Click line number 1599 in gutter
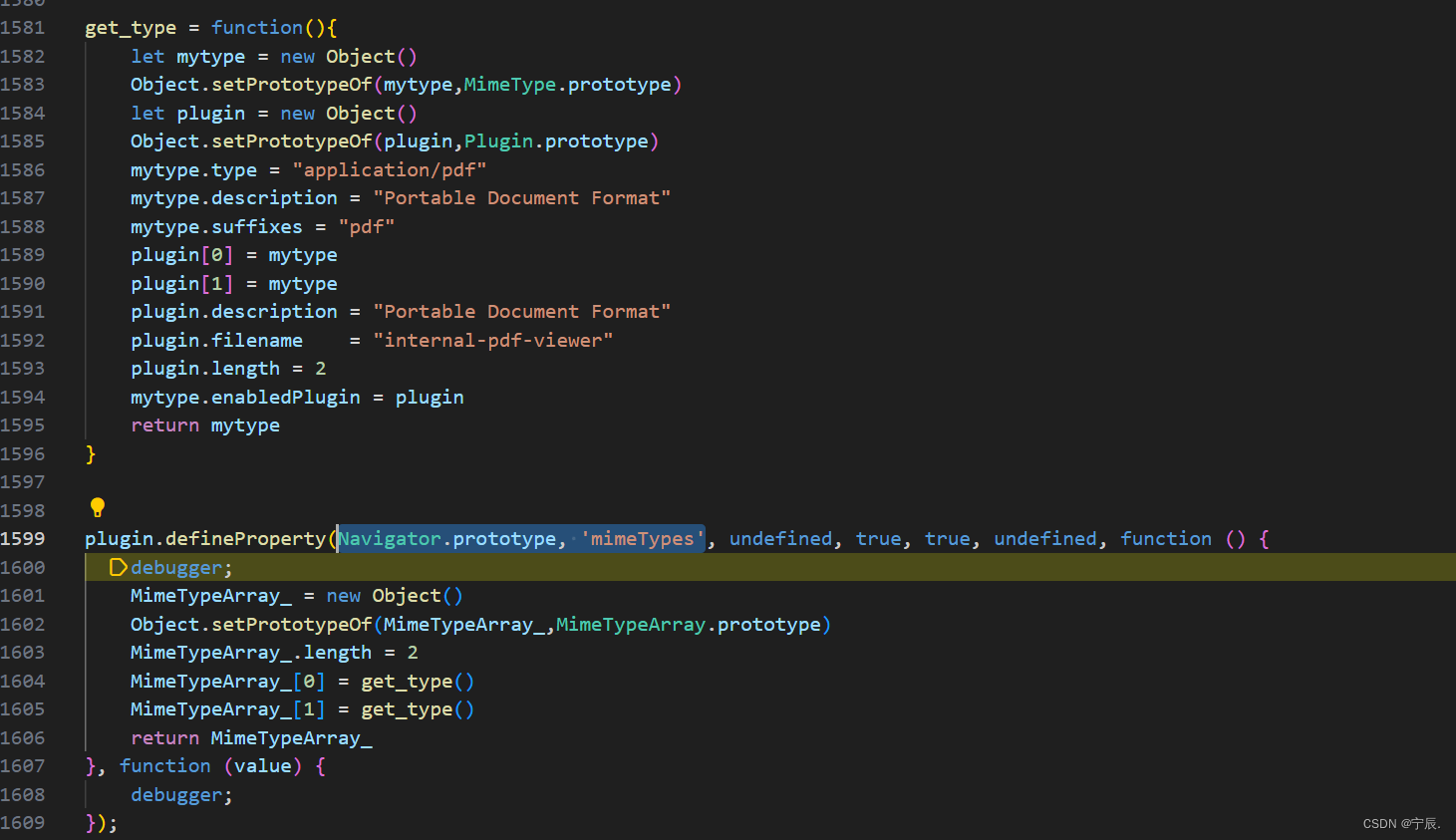This screenshot has width=1456, height=840. 23,539
